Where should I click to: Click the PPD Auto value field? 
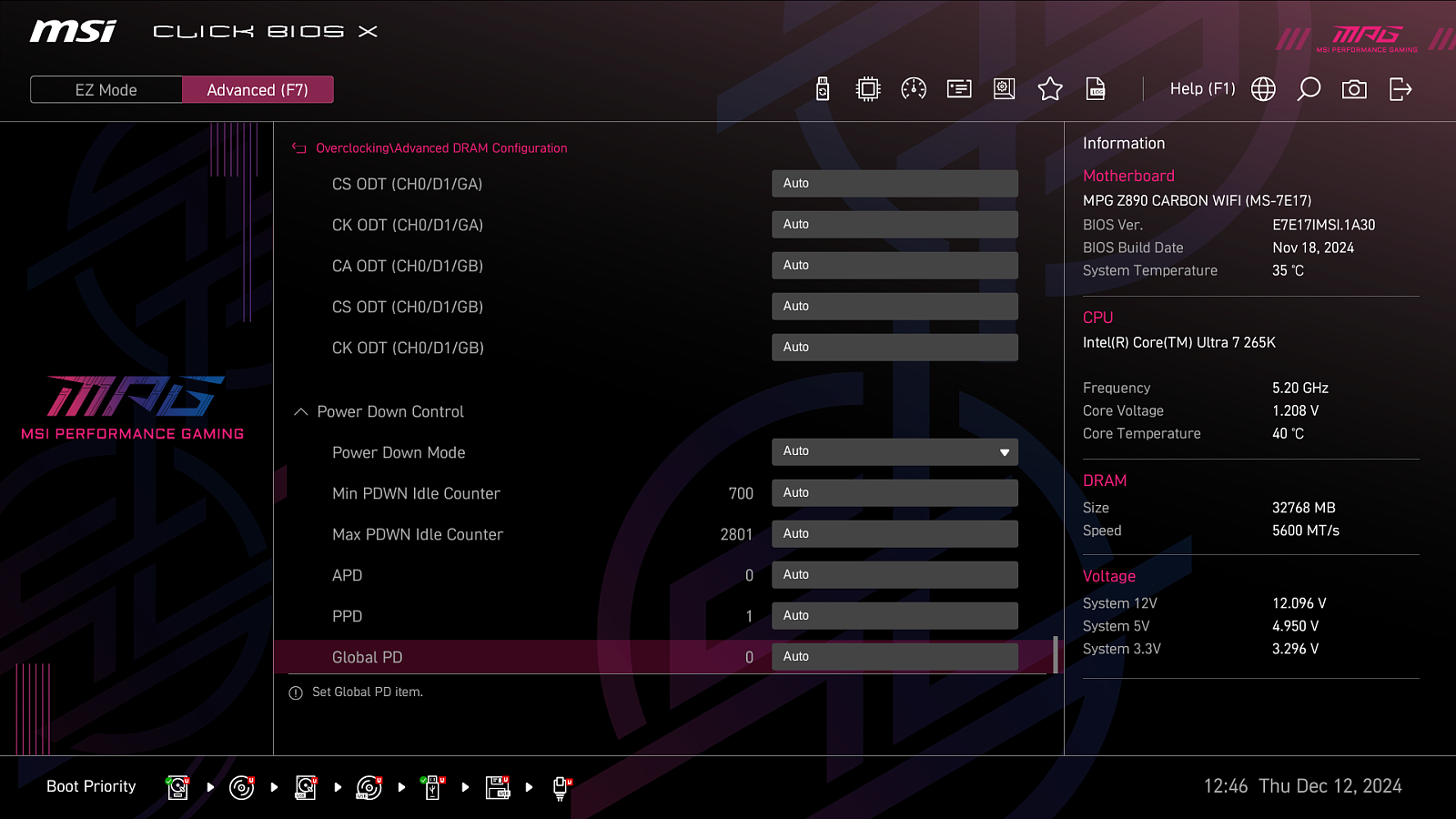pos(895,616)
